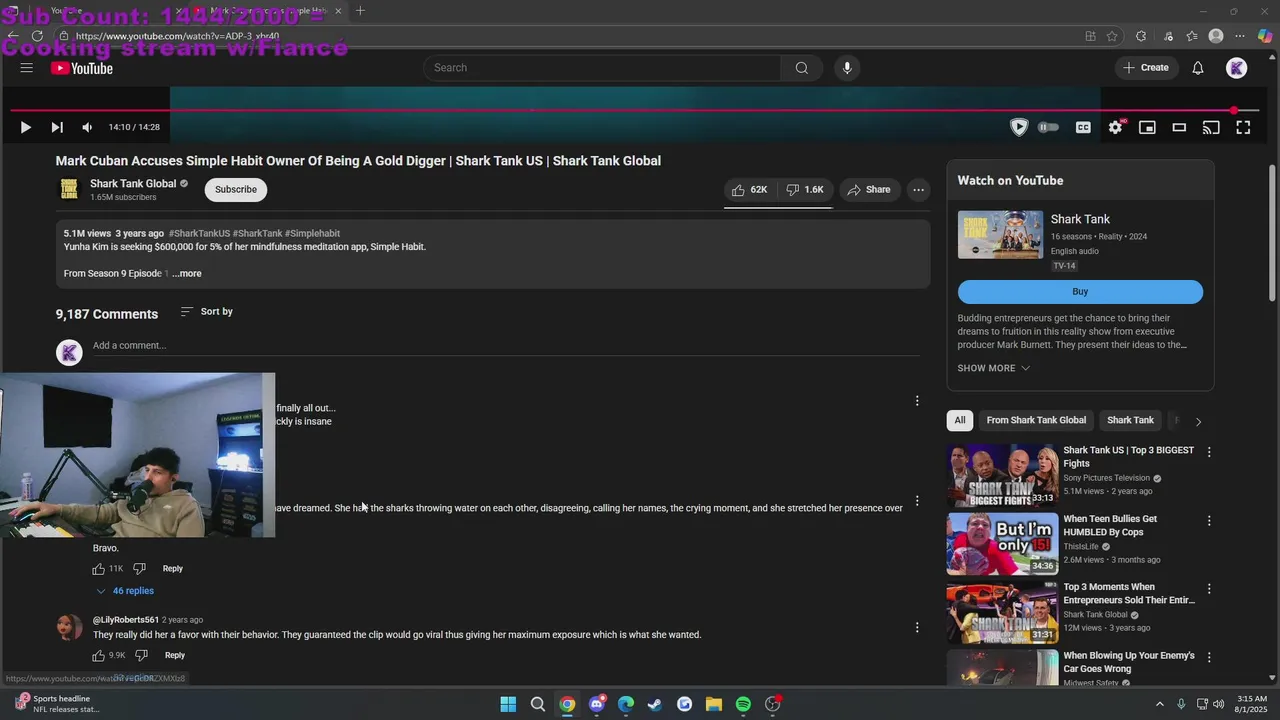Skip to the next video
The height and width of the screenshot is (720, 1280).
click(x=57, y=127)
